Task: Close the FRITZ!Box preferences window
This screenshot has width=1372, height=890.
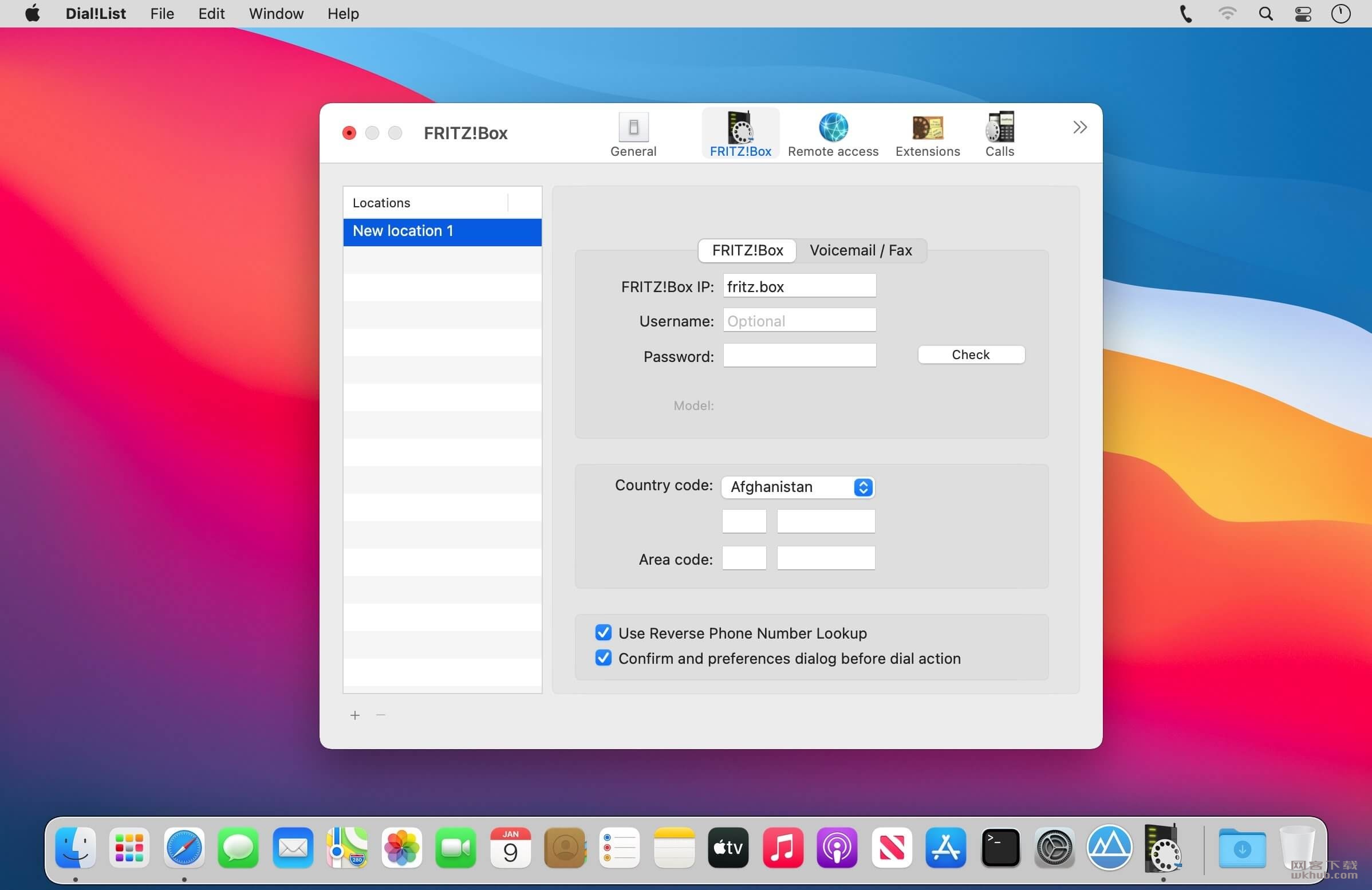Action: 349,133
